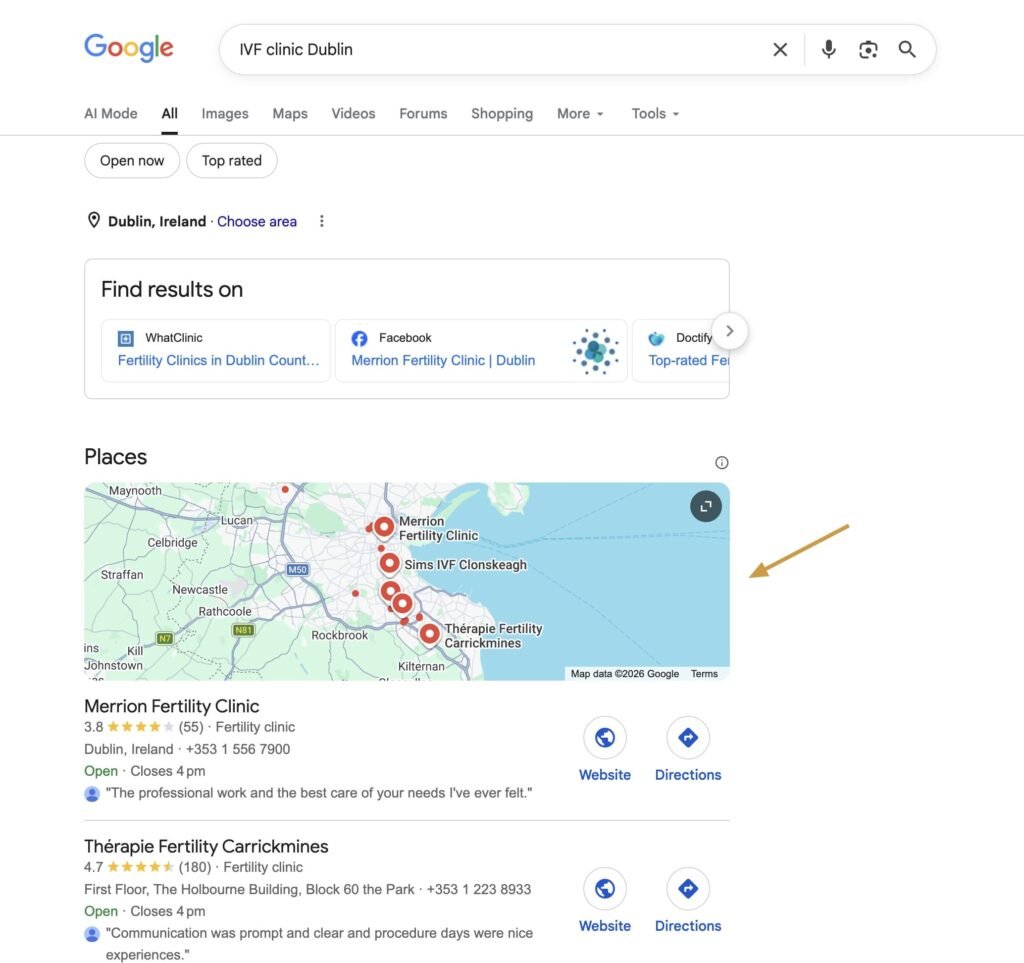Toggle the Open now filter

click(x=132, y=161)
